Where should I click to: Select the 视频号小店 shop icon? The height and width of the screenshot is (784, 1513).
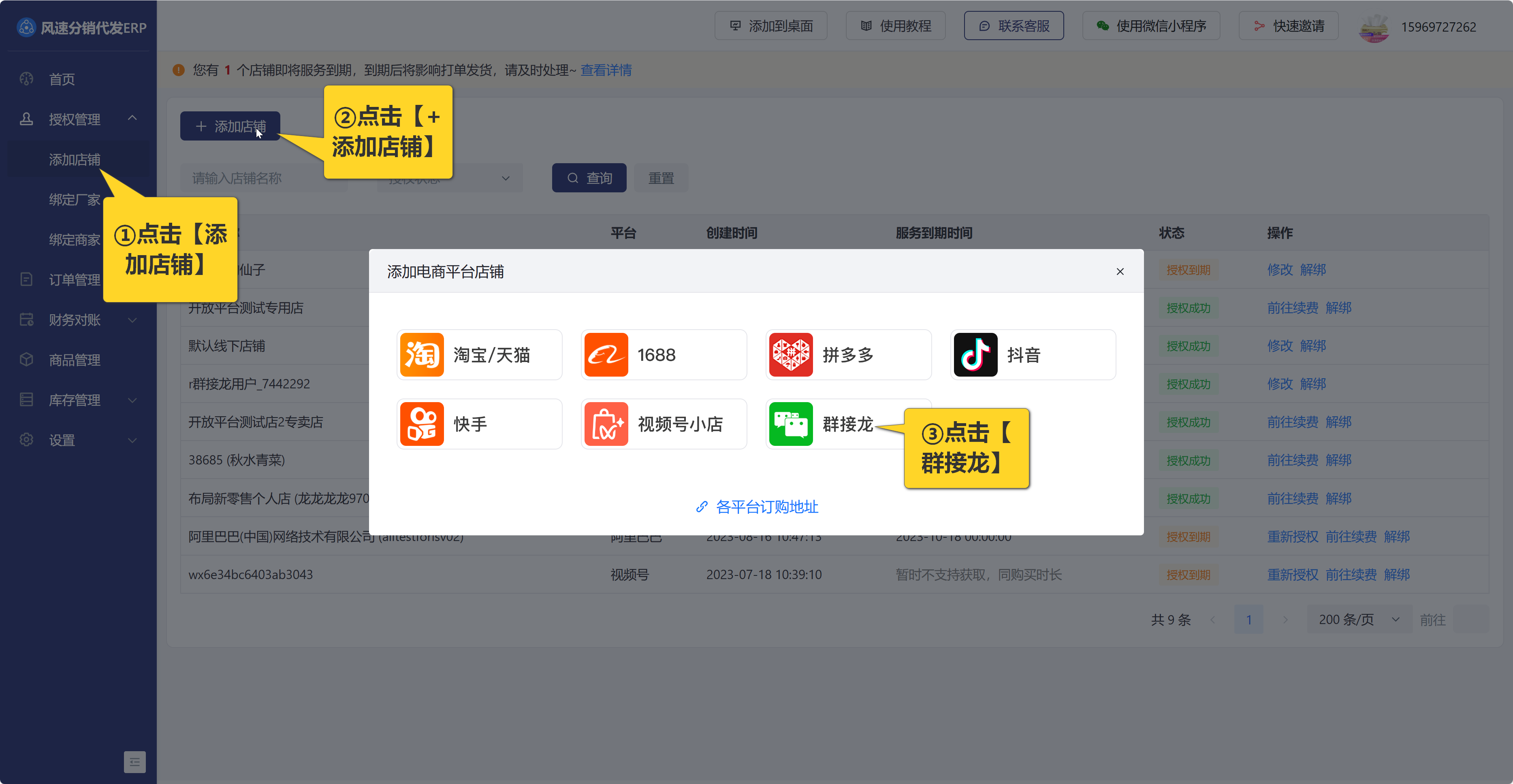tap(606, 424)
